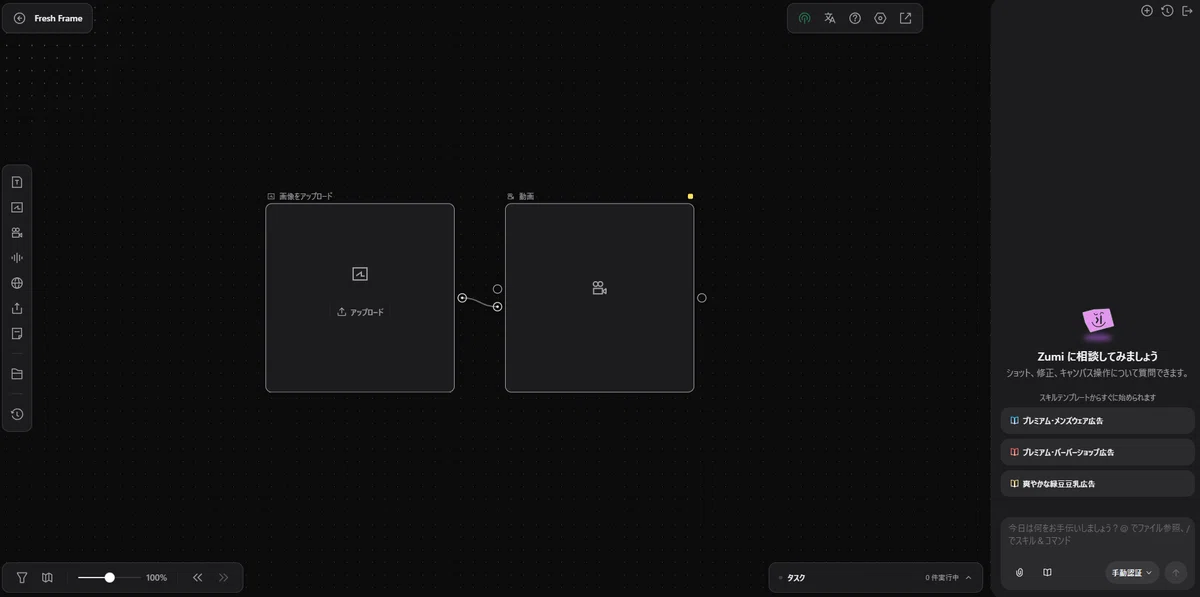Click the output port of the image upload node
The image size is (1200, 597).
point(462,298)
